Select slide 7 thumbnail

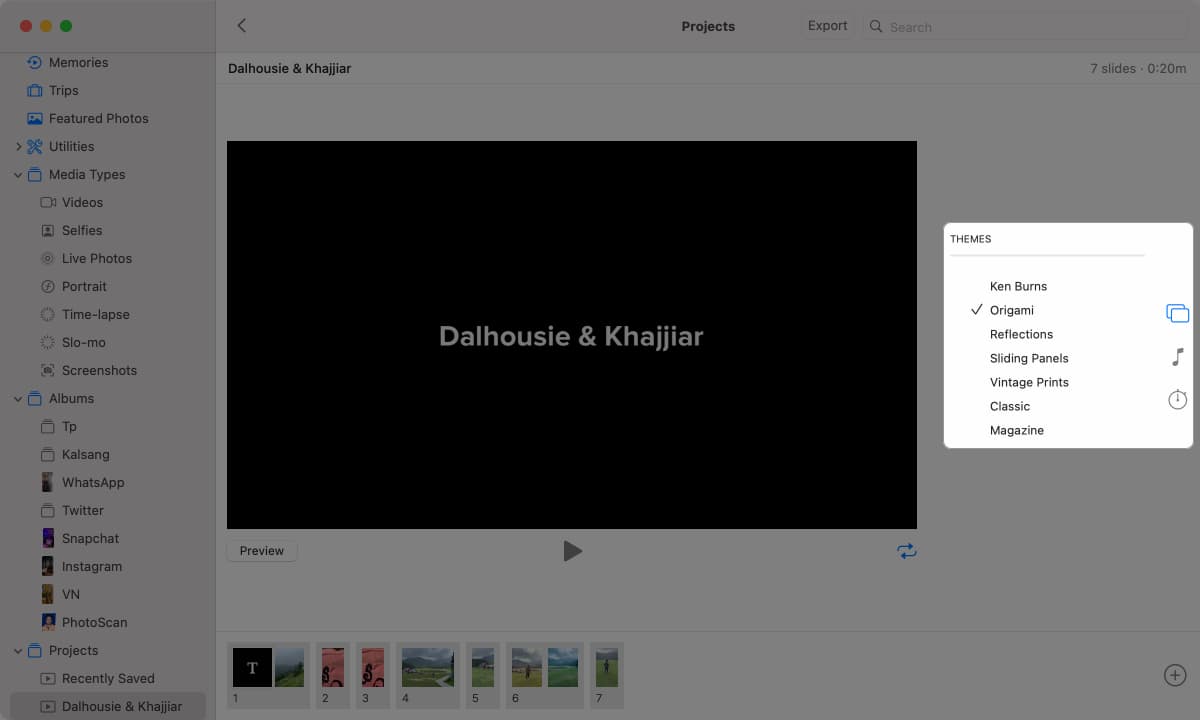coord(606,667)
